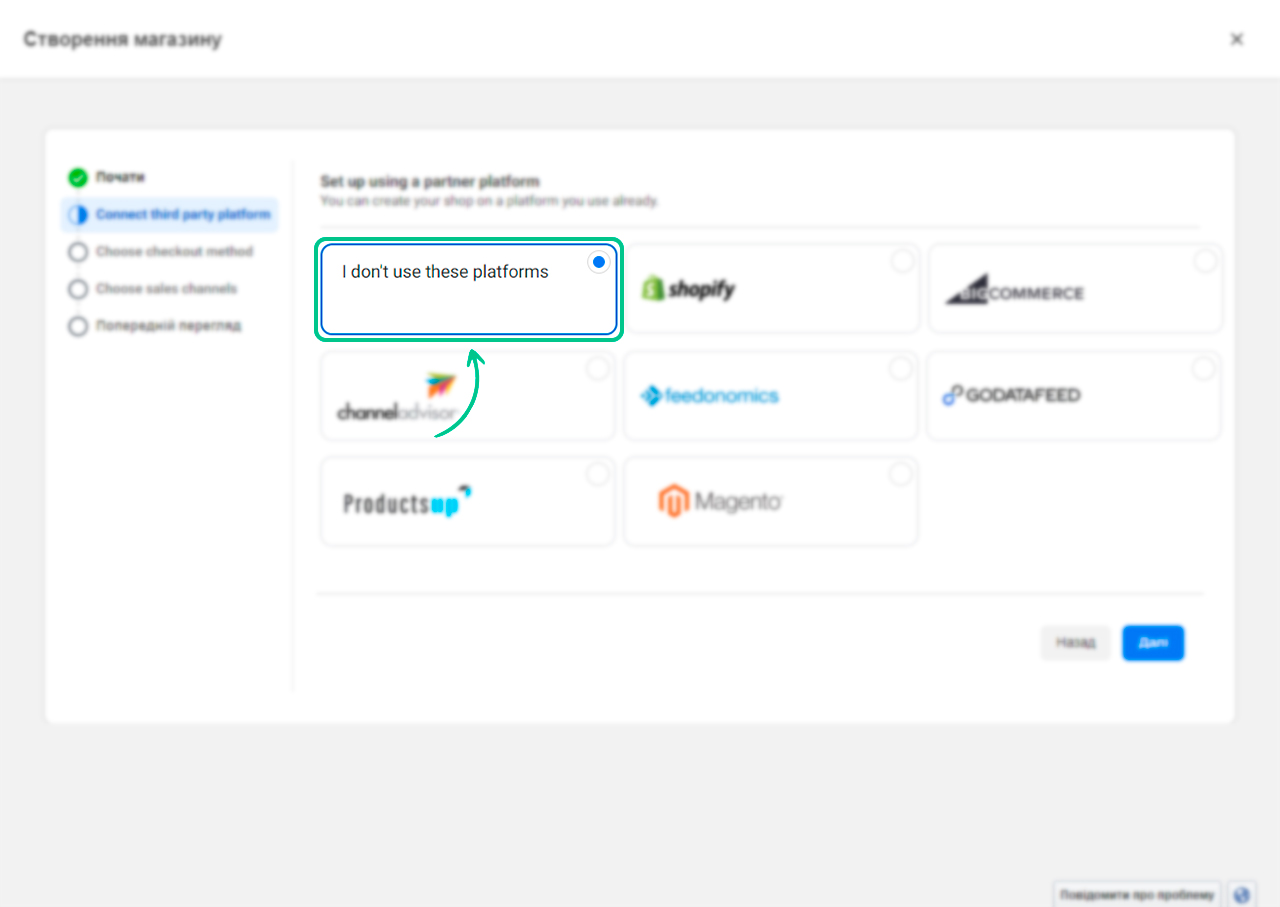Select the GoDataFeed radio button
The width and height of the screenshot is (1280, 907).
click(x=1204, y=369)
